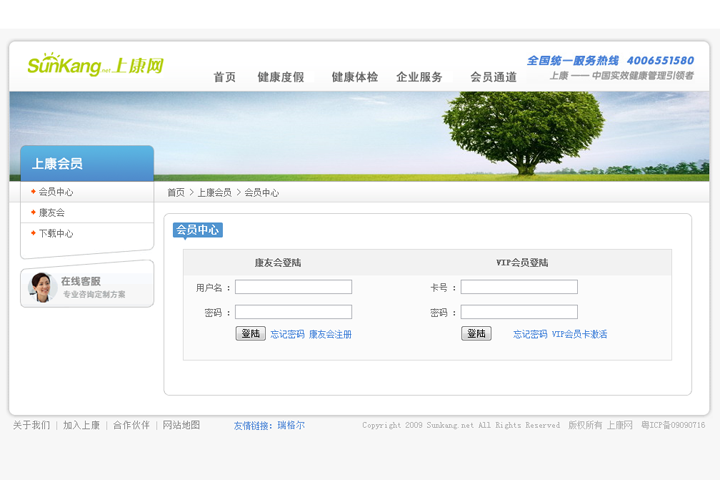This screenshot has height=480, width=720.
Task: Select 会员中心 in the left sidebar
Action: pyautogui.click(x=56, y=192)
